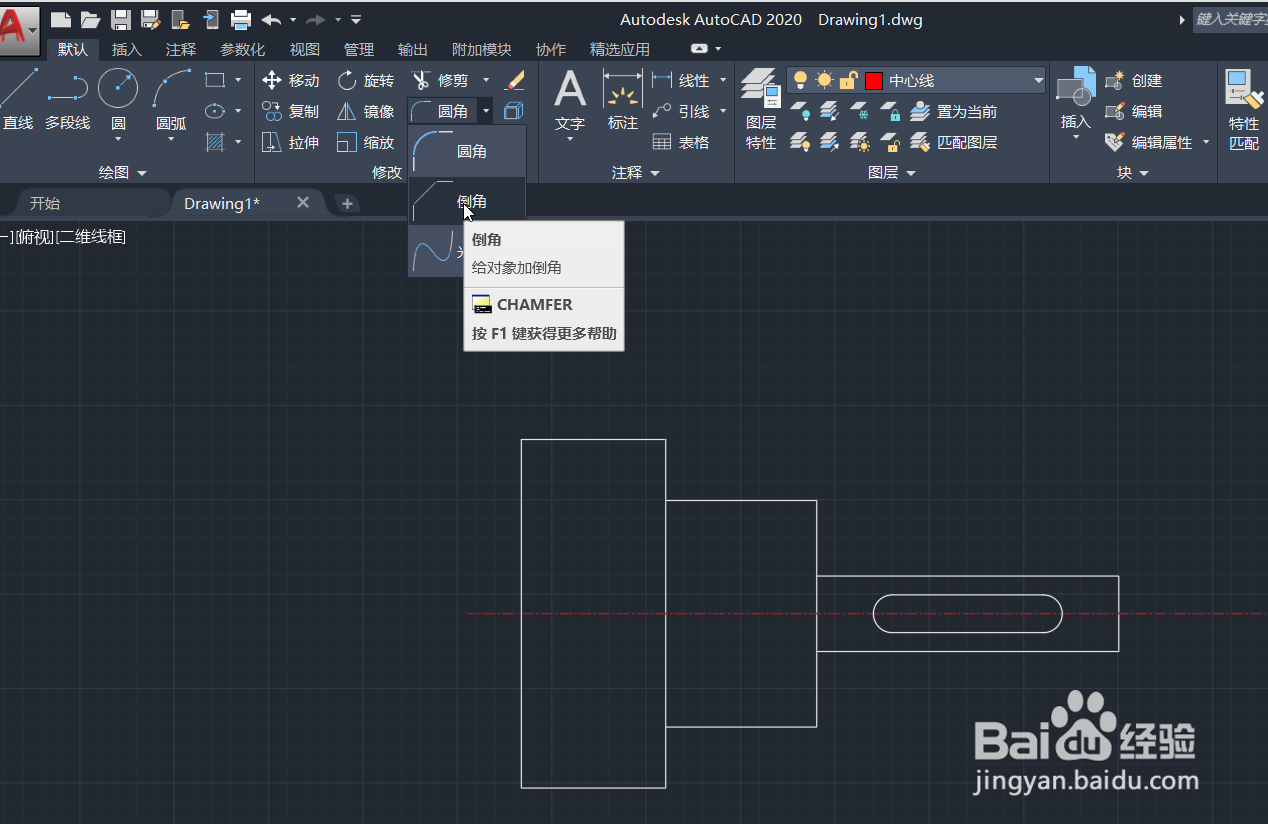Click the 匹配图层 button
1268x824 pixels.
(x=954, y=142)
